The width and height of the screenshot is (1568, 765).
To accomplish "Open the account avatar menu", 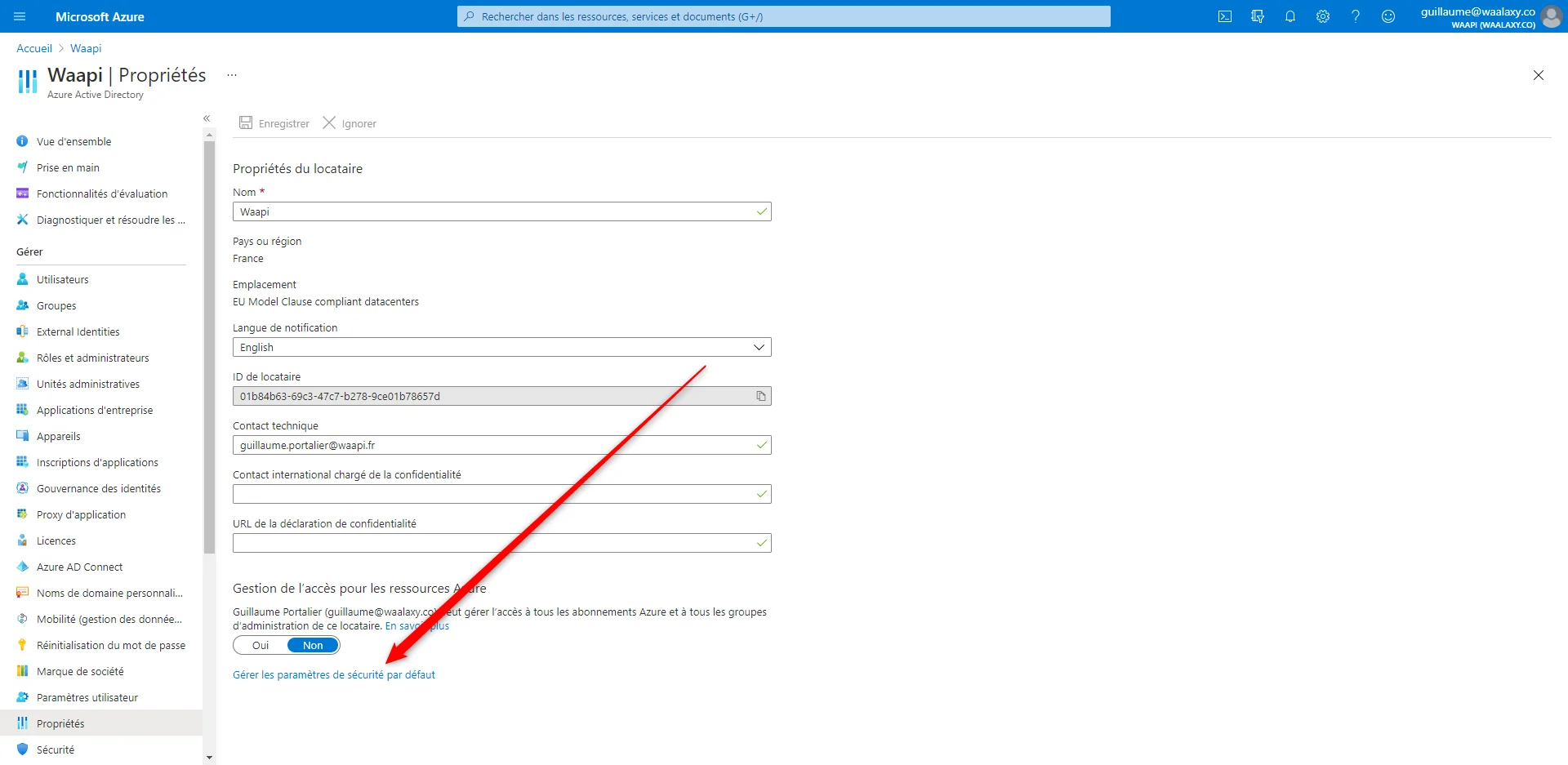I will click(1551, 16).
